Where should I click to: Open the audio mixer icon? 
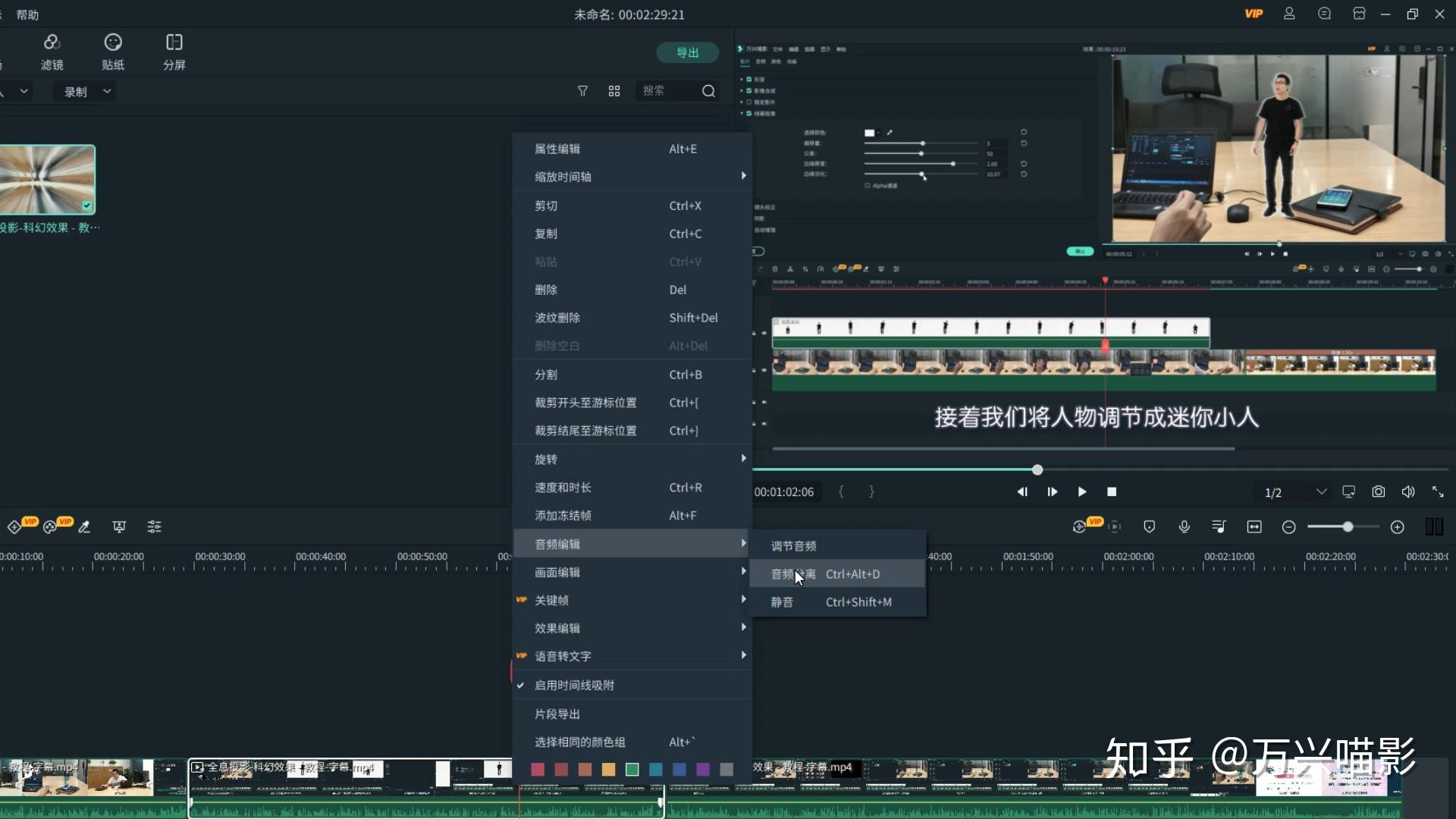click(1219, 526)
